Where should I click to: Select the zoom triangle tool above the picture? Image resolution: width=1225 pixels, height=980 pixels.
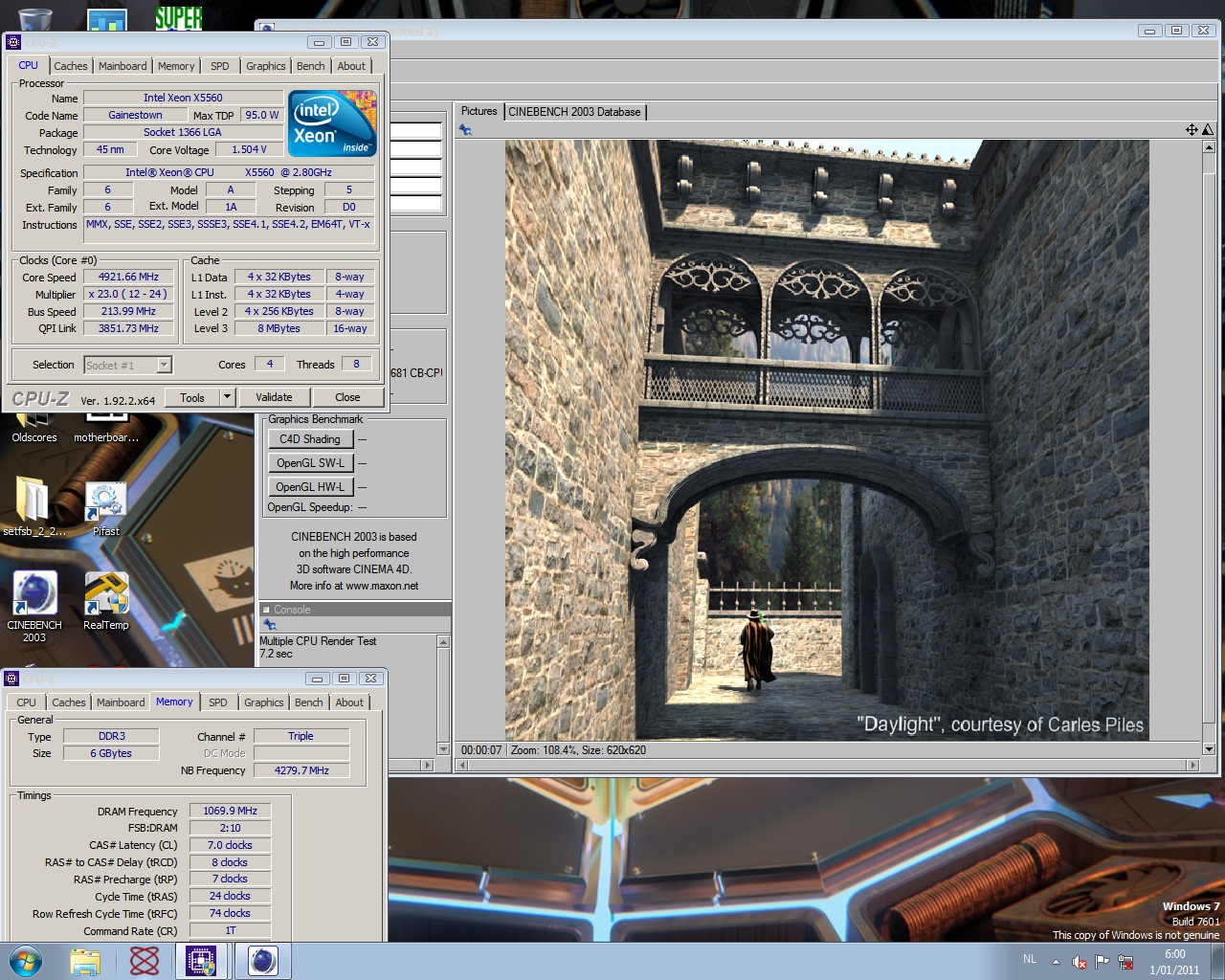(x=1208, y=129)
